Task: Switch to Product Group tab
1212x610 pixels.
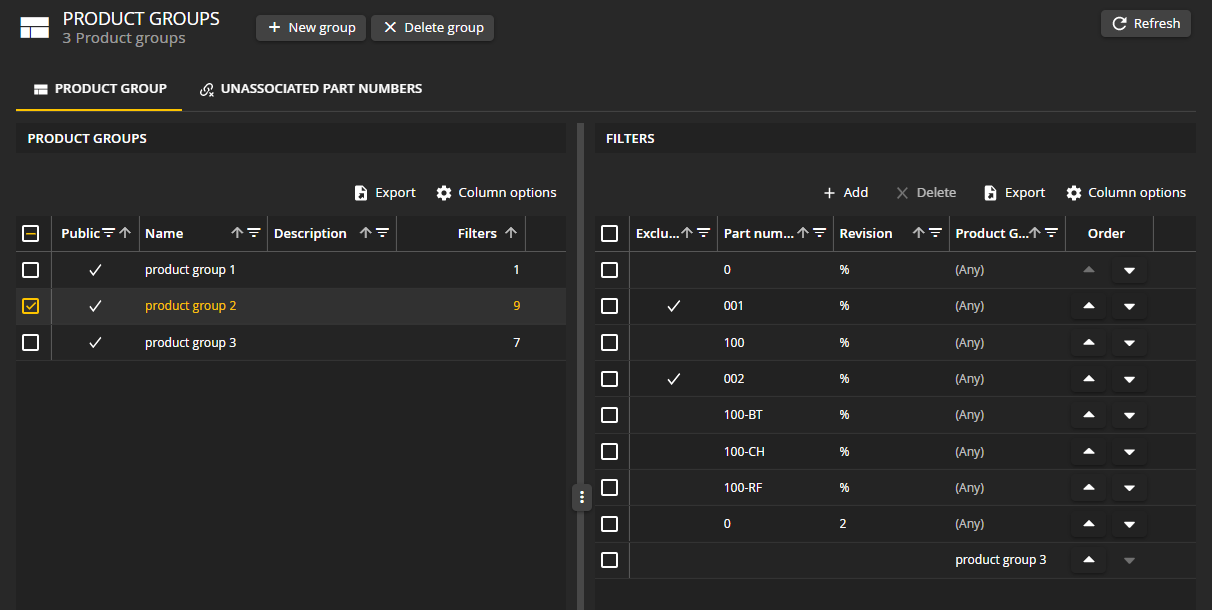Action: pos(99,89)
